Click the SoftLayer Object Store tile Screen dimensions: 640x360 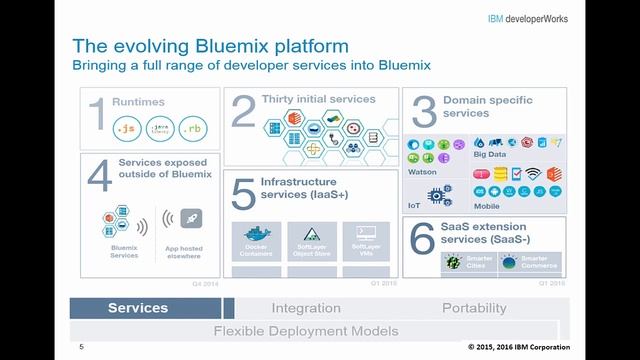(312, 241)
